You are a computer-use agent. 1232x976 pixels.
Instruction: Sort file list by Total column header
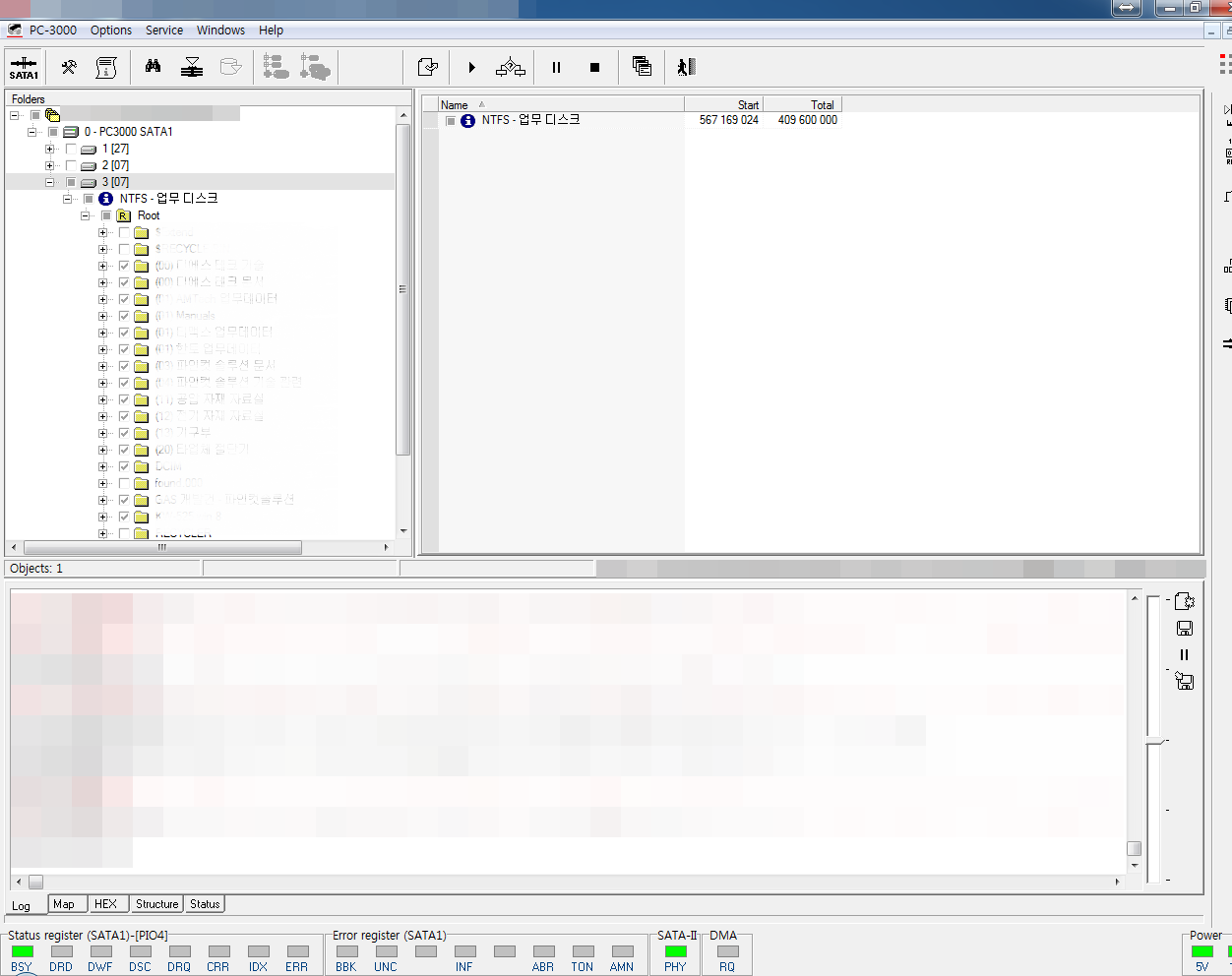click(802, 105)
